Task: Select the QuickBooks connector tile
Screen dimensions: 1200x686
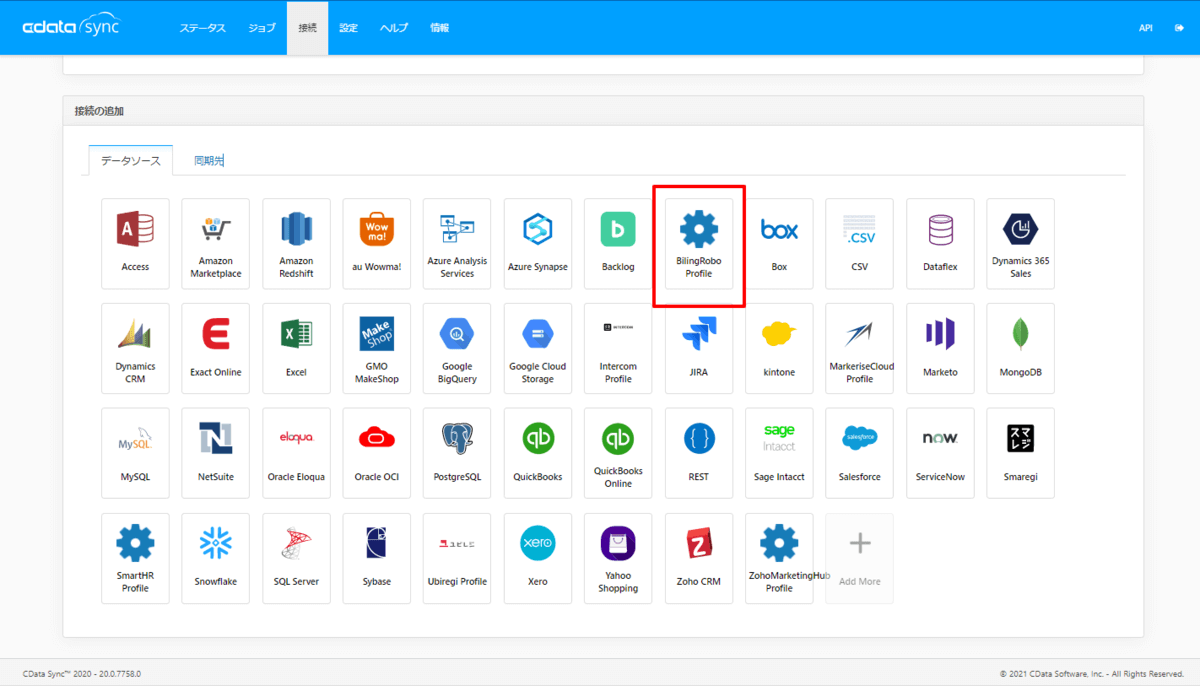Action: coord(538,453)
